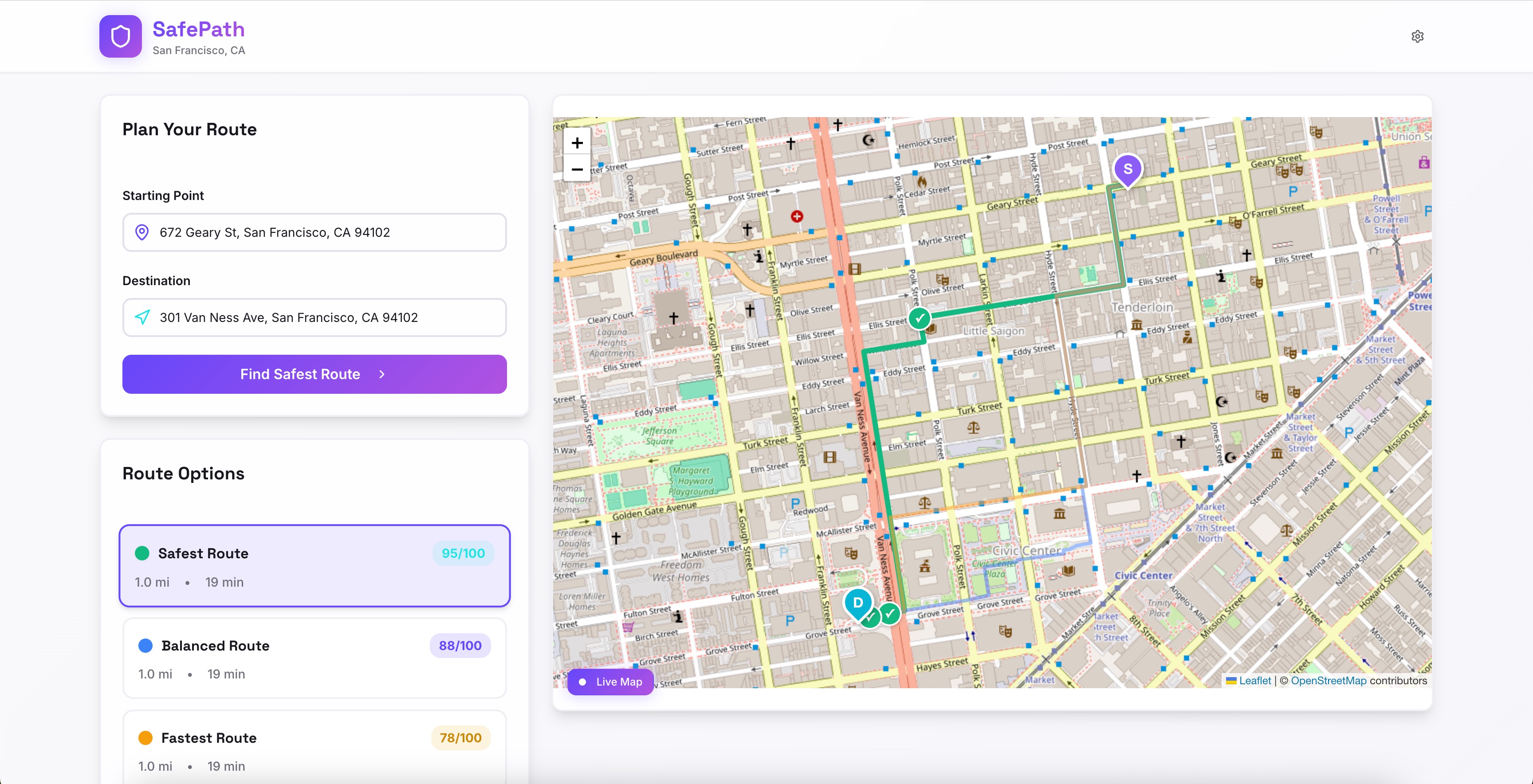Click the location pin icon in Starting Point
The image size is (1533, 784).
click(142, 232)
